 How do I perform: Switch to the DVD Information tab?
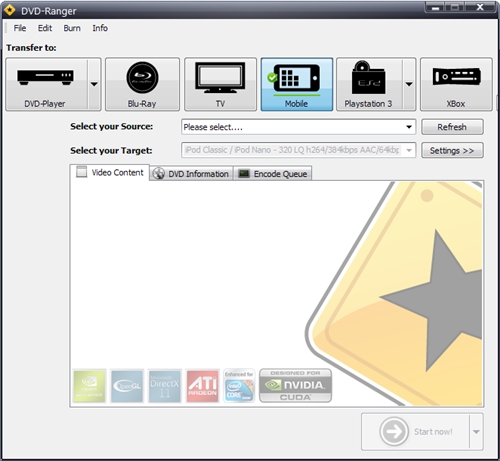coord(191,174)
